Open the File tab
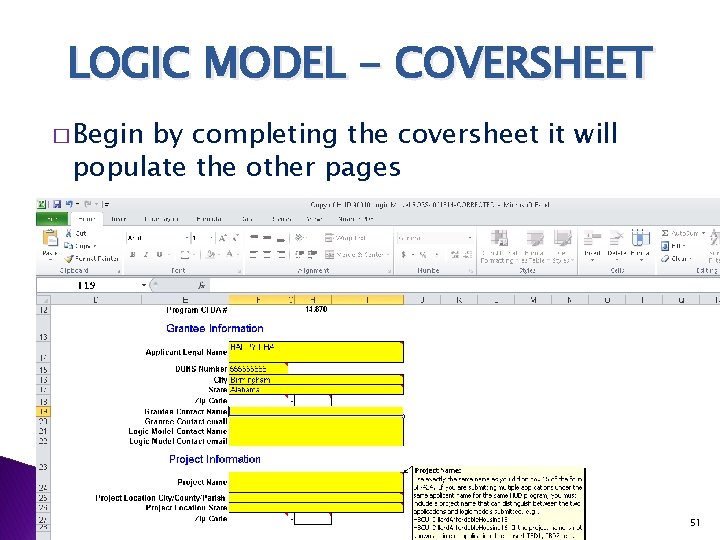 coord(52,219)
